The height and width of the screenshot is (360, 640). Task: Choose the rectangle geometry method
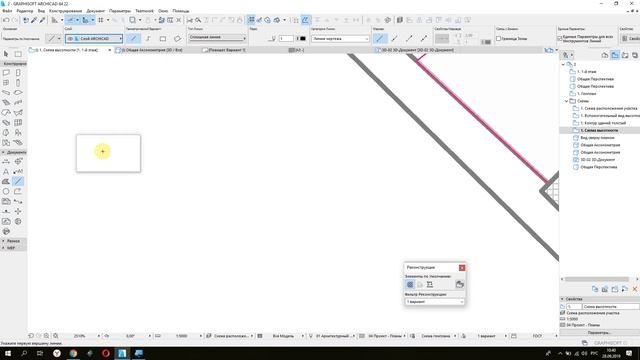162,38
